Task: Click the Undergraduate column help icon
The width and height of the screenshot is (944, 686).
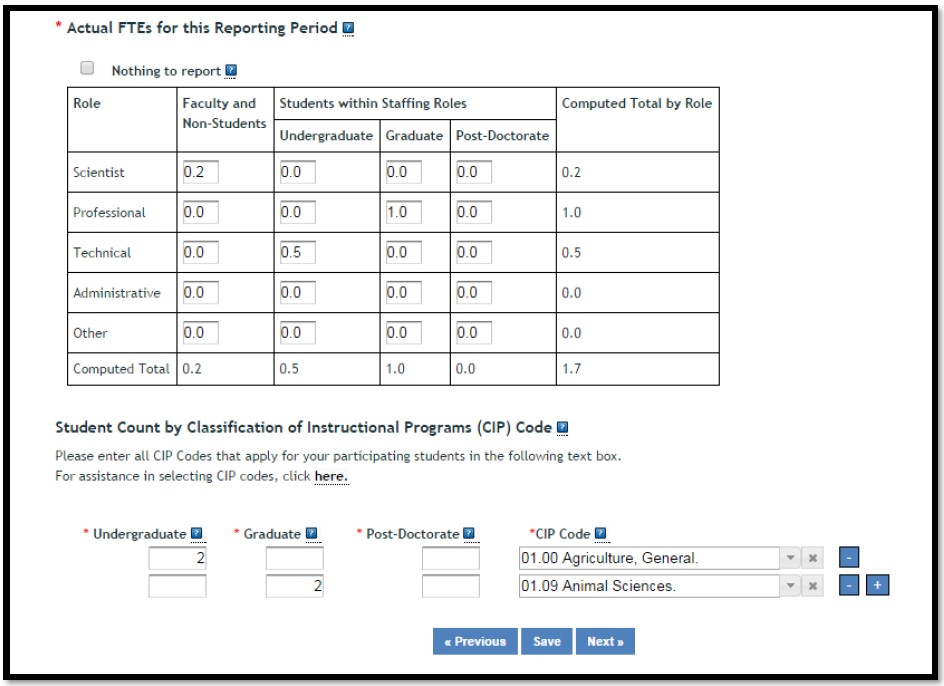Action: (x=196, y=534)
